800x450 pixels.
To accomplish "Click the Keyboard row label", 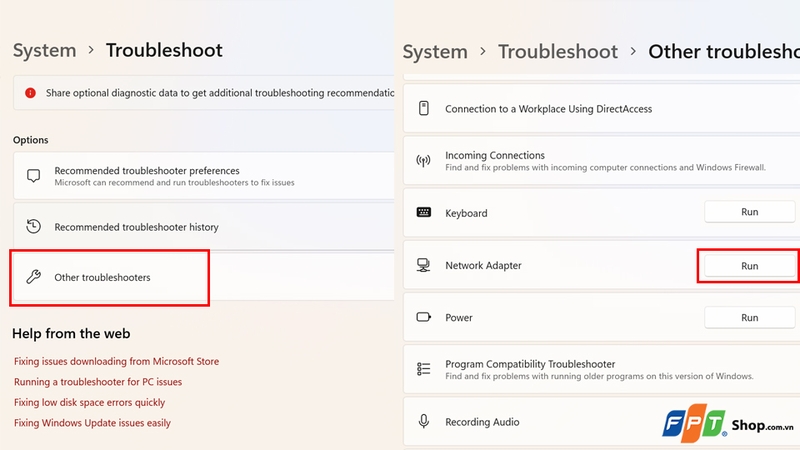I will (466, 213).
